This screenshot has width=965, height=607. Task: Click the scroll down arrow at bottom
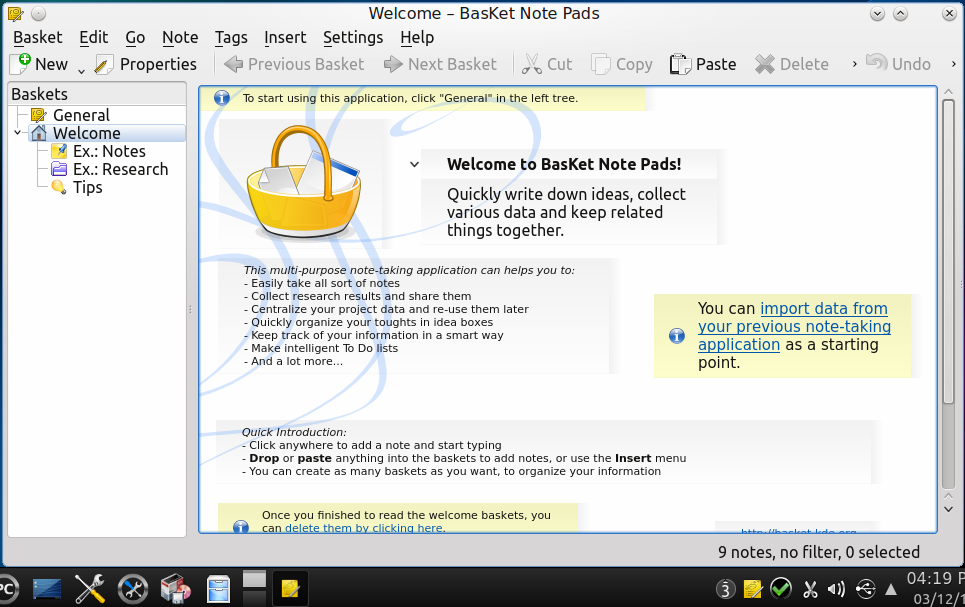[x=948, y=509]
